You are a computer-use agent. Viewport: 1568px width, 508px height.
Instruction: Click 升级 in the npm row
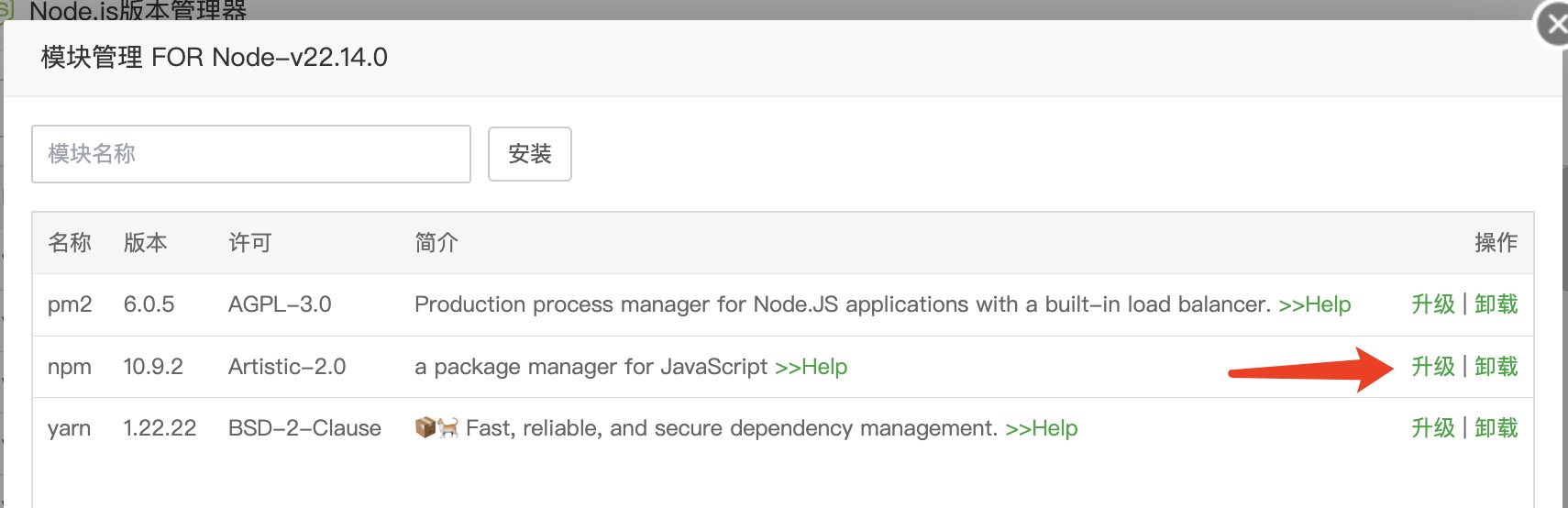pyautogui.click(x=1433, y=367)
